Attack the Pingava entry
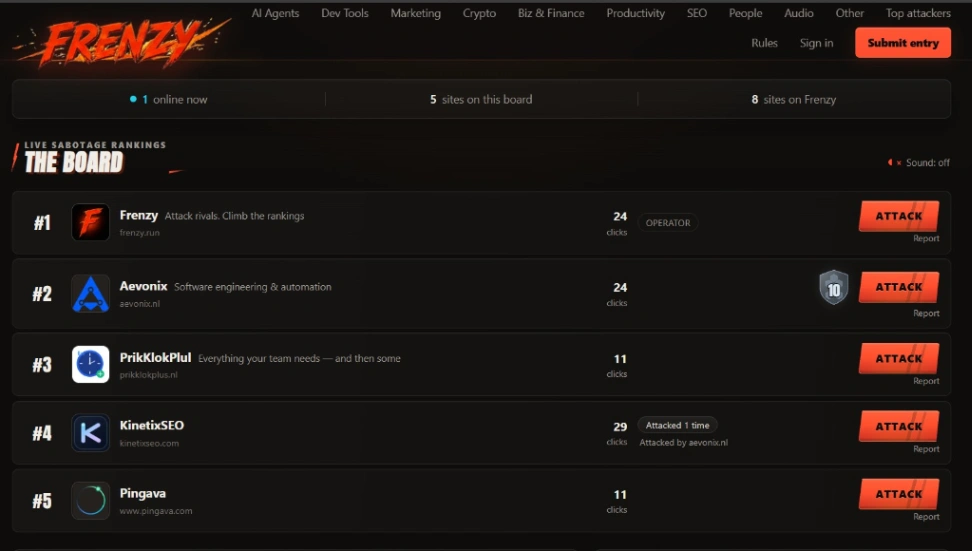 [899, 494]
